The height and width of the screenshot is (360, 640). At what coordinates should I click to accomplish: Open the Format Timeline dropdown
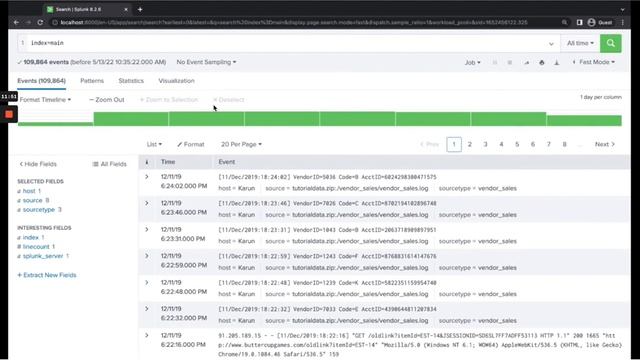45,100
